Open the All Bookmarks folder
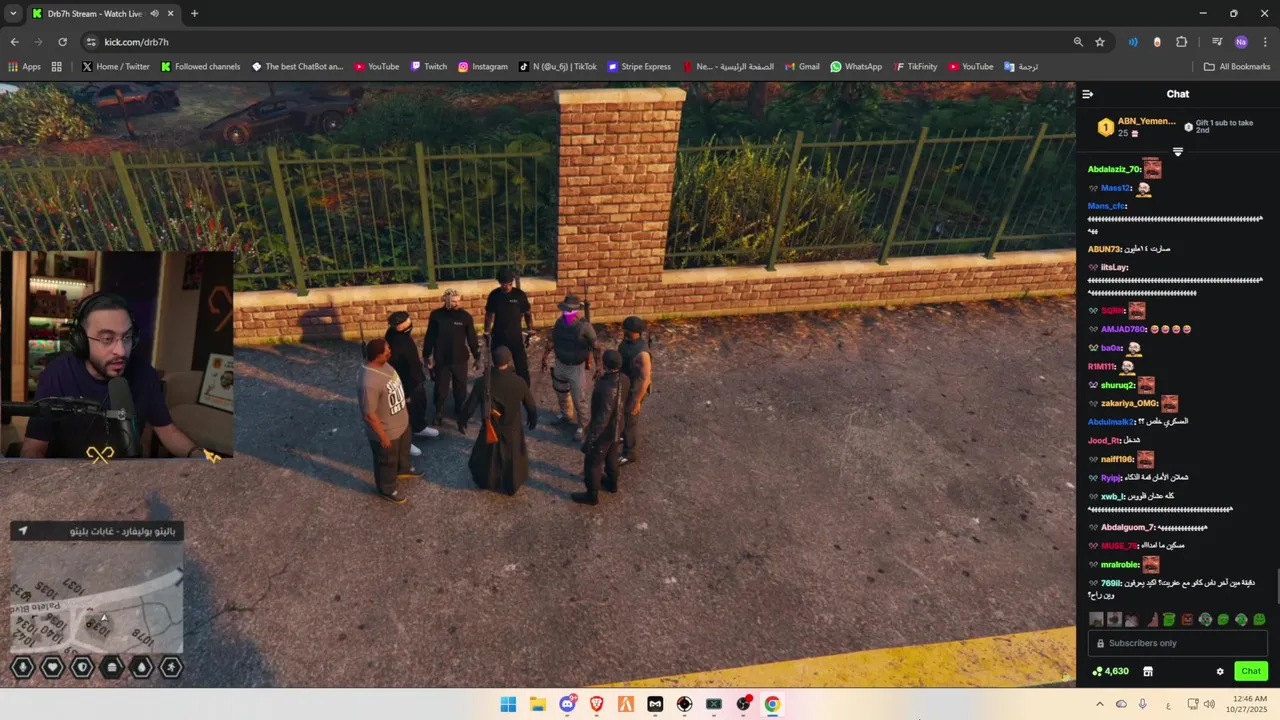This screenshot has height=720, width=1280. [x=1237, y=67]
